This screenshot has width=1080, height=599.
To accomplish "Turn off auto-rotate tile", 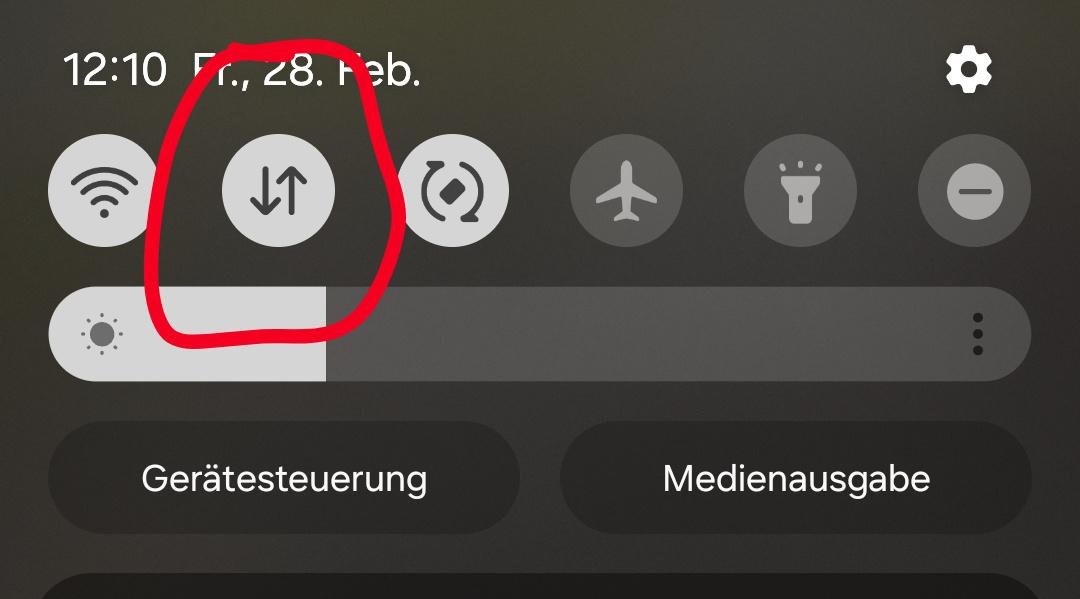I will 453,191.
